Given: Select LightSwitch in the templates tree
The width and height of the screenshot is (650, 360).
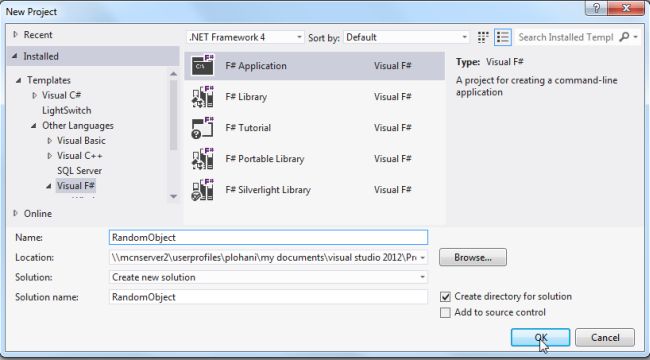Looking at the screenshot, I should (67, 111).
